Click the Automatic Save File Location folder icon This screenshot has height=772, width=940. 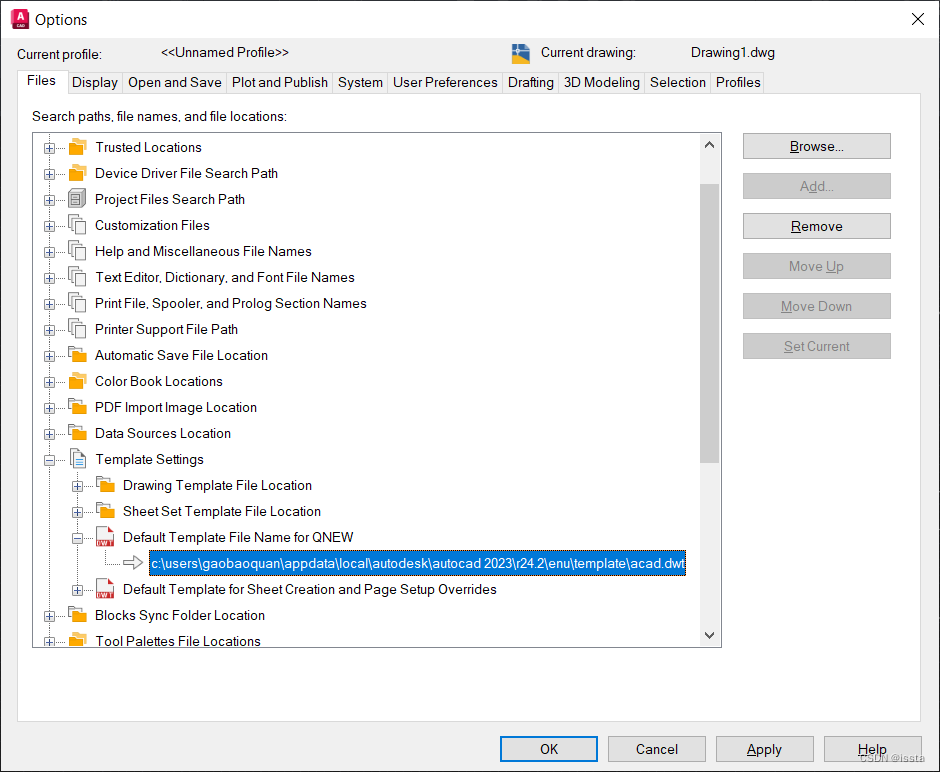pyautogui.click(x=77, y=355)
